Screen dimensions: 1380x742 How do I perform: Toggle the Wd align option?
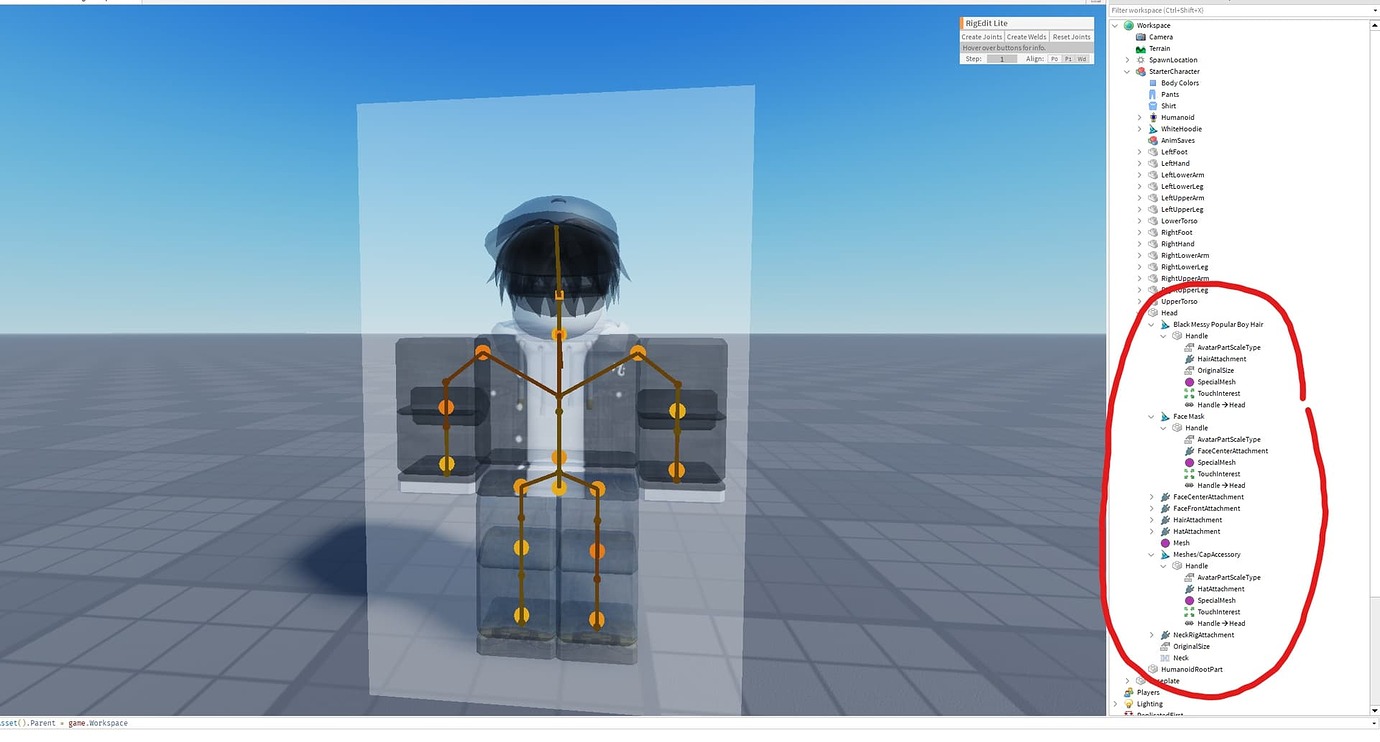(1082, 58)
